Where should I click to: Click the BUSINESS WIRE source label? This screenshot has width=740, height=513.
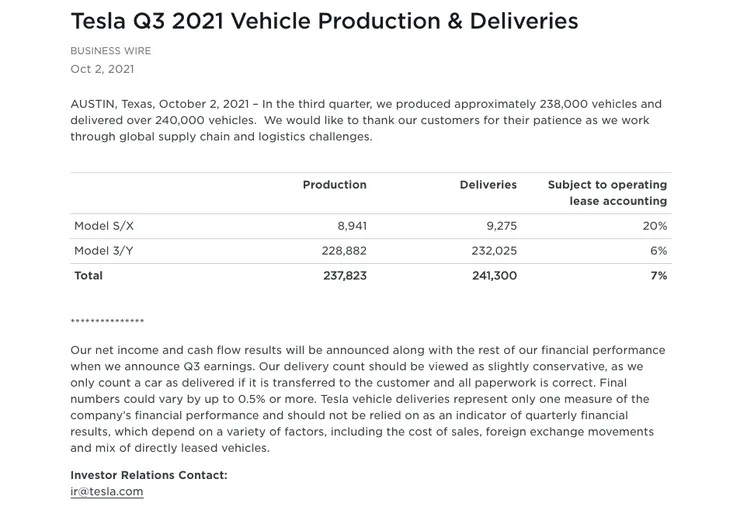pyautogui.click(x=110, y=51)
